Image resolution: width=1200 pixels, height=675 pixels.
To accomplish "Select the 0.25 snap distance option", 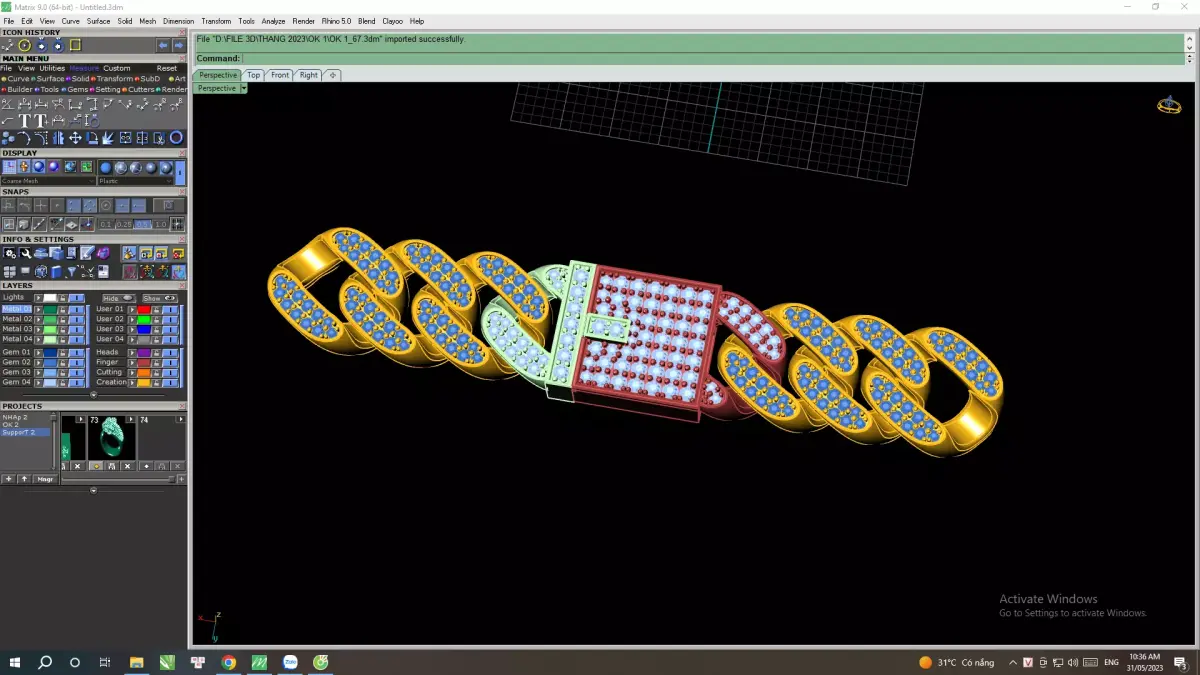I will (124, 224).
